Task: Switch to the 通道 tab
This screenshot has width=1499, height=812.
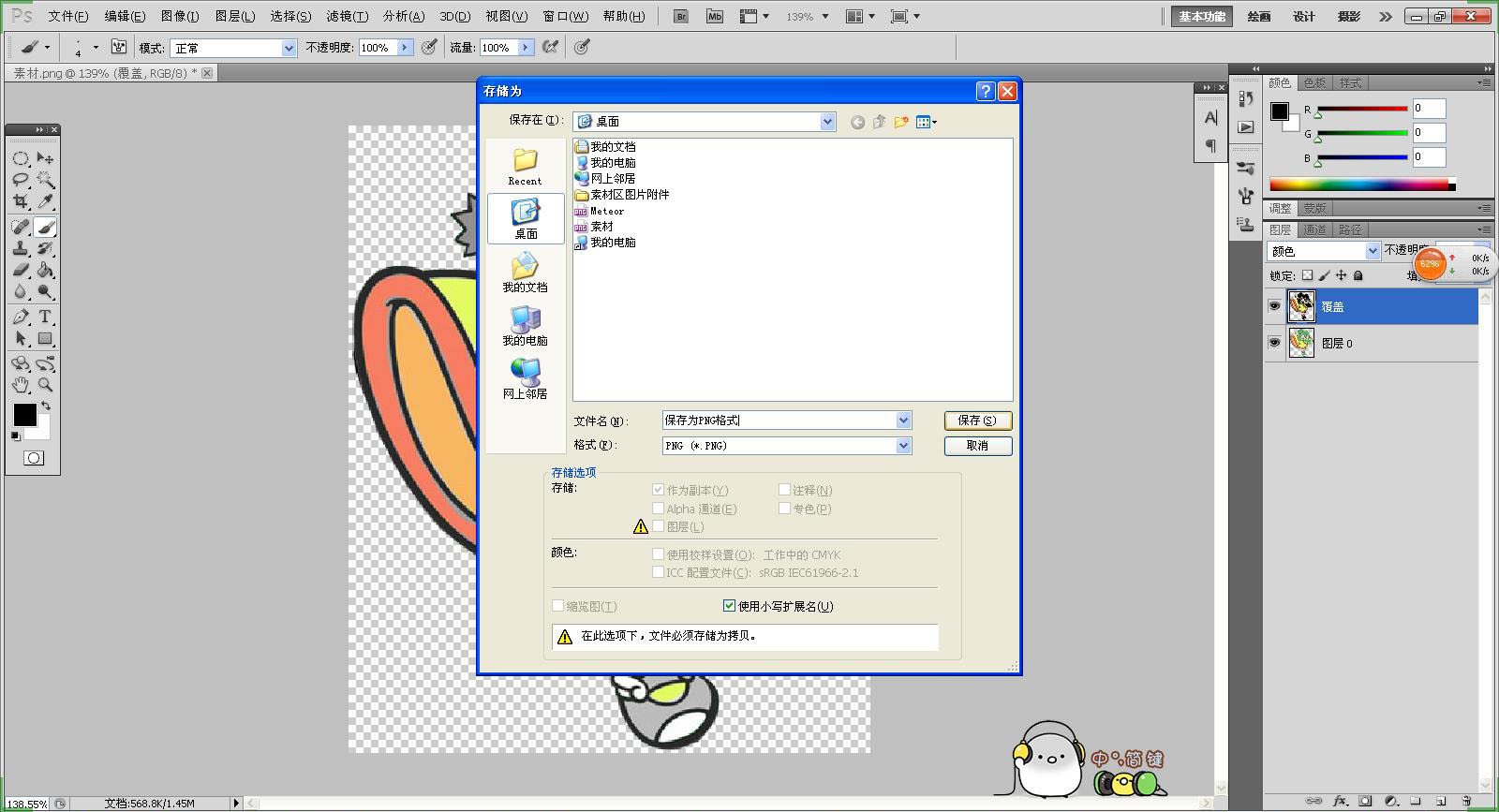Action: [x=1314, y=229]
